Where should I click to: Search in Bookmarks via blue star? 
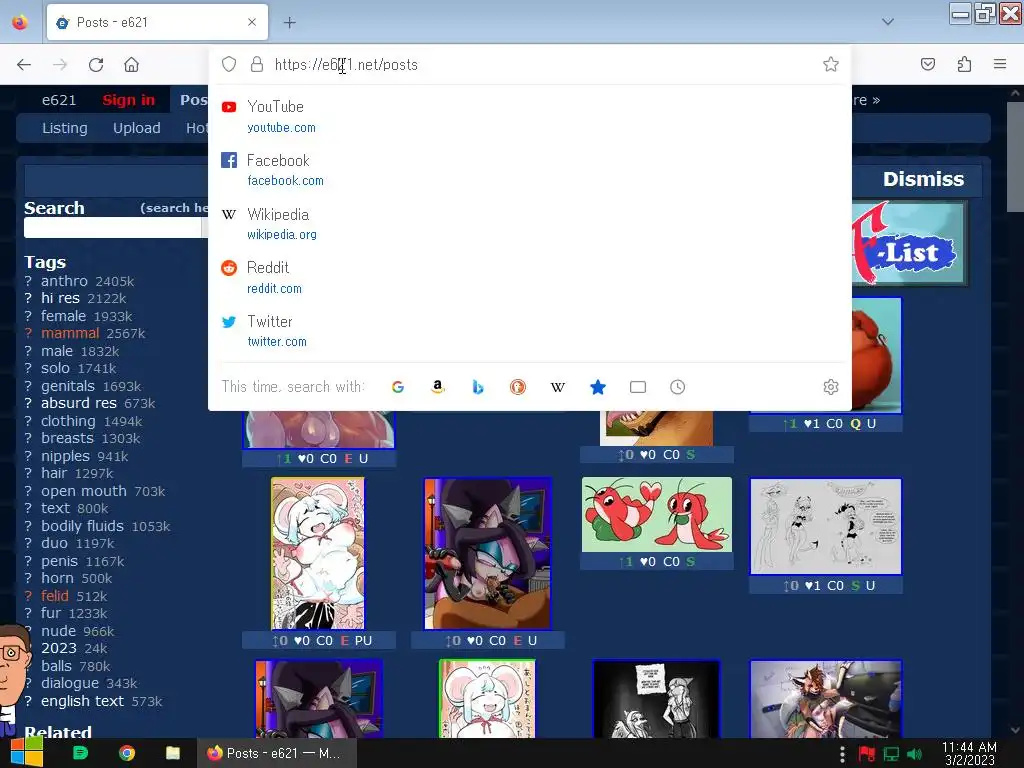(x=598, y=387)
